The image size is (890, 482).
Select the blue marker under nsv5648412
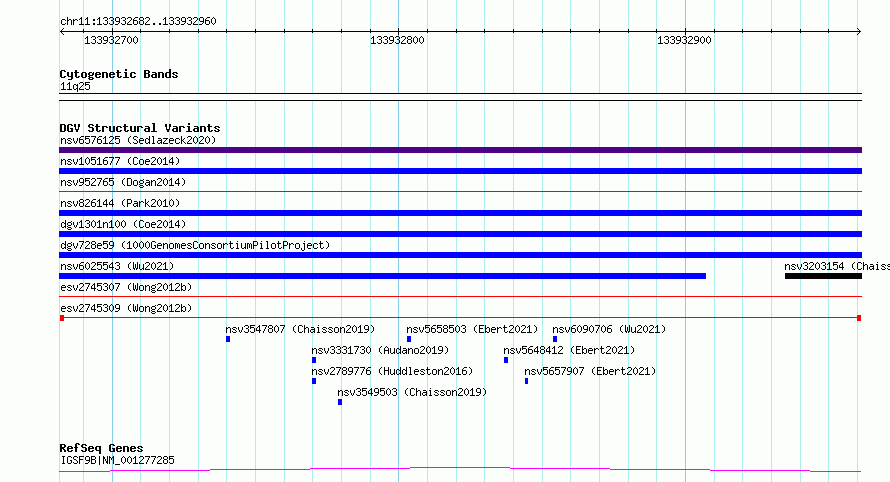coord(506,360)
